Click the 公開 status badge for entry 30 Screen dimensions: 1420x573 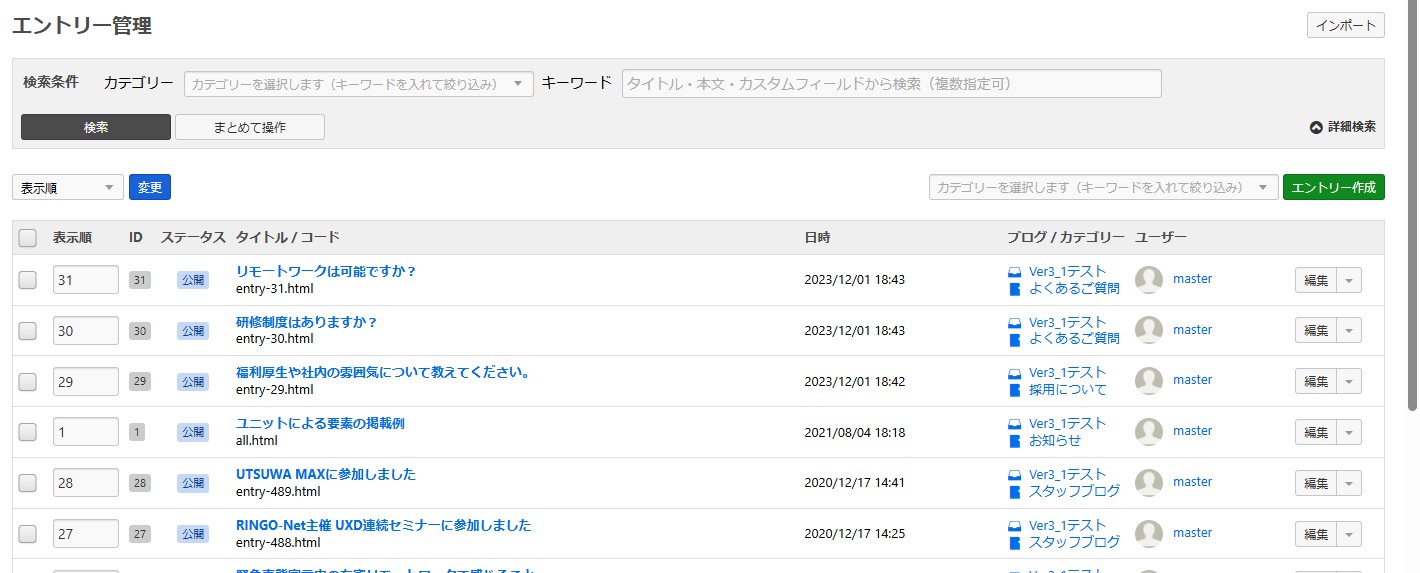coord(193,331)
